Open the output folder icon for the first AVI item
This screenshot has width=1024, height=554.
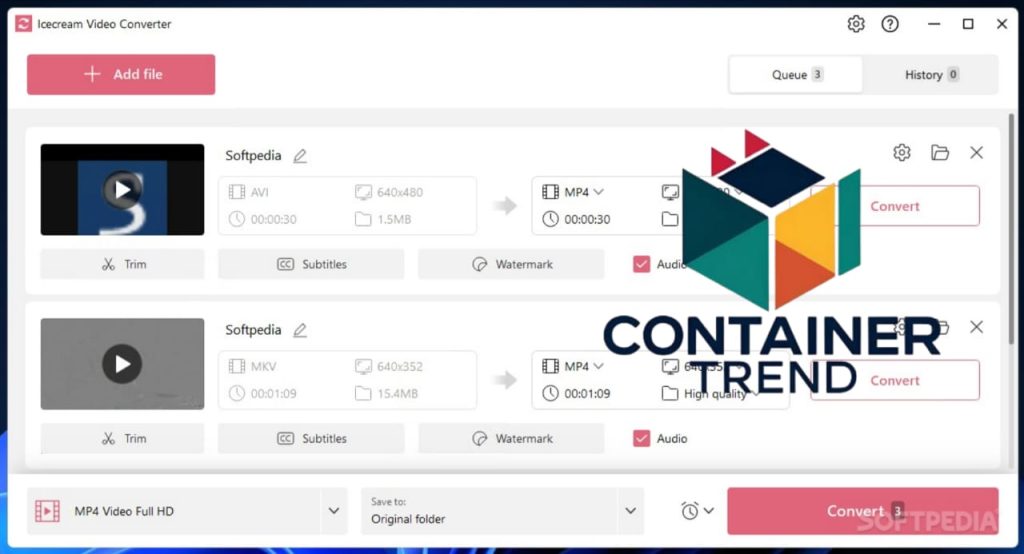[940, 153]
